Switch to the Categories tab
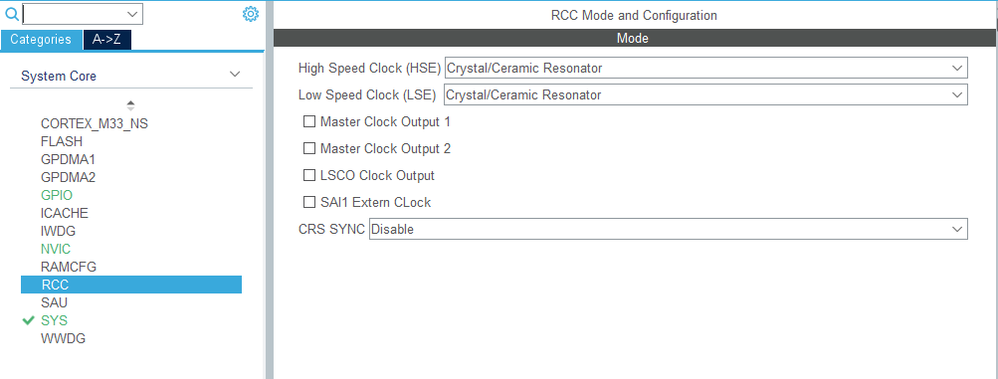The image size is (998, 379). tap(41, 39)
